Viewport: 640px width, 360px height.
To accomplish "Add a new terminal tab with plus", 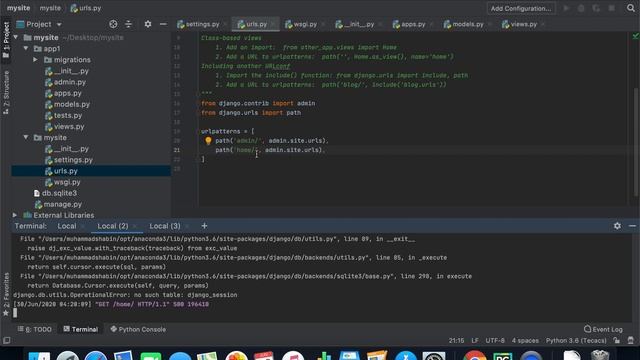I will pos(204,226).
